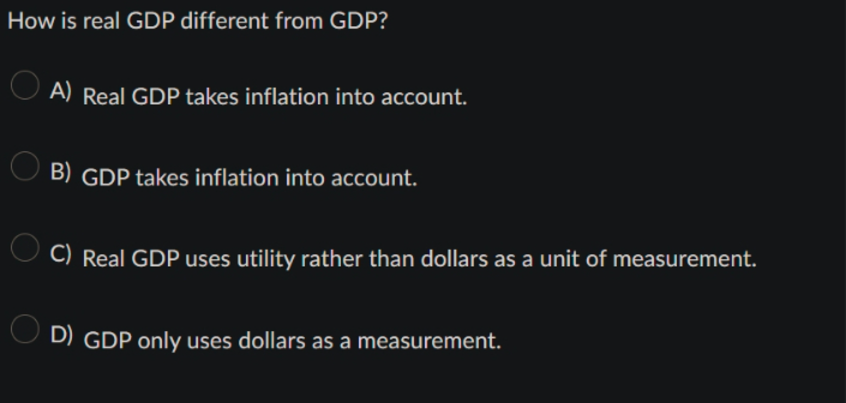Select radio button for answer A
Screen dimensions: 846x403
click(25, 85)
